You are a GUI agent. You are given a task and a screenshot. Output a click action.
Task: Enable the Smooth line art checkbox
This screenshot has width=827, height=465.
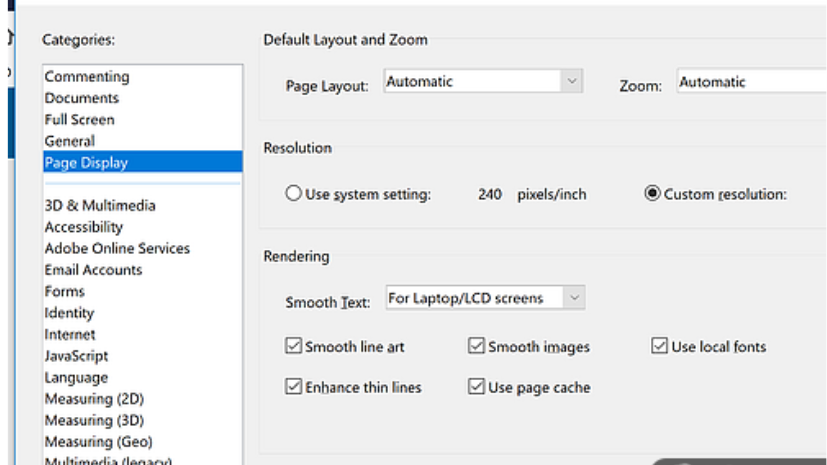pyautogui.click(x=294, y=347)
